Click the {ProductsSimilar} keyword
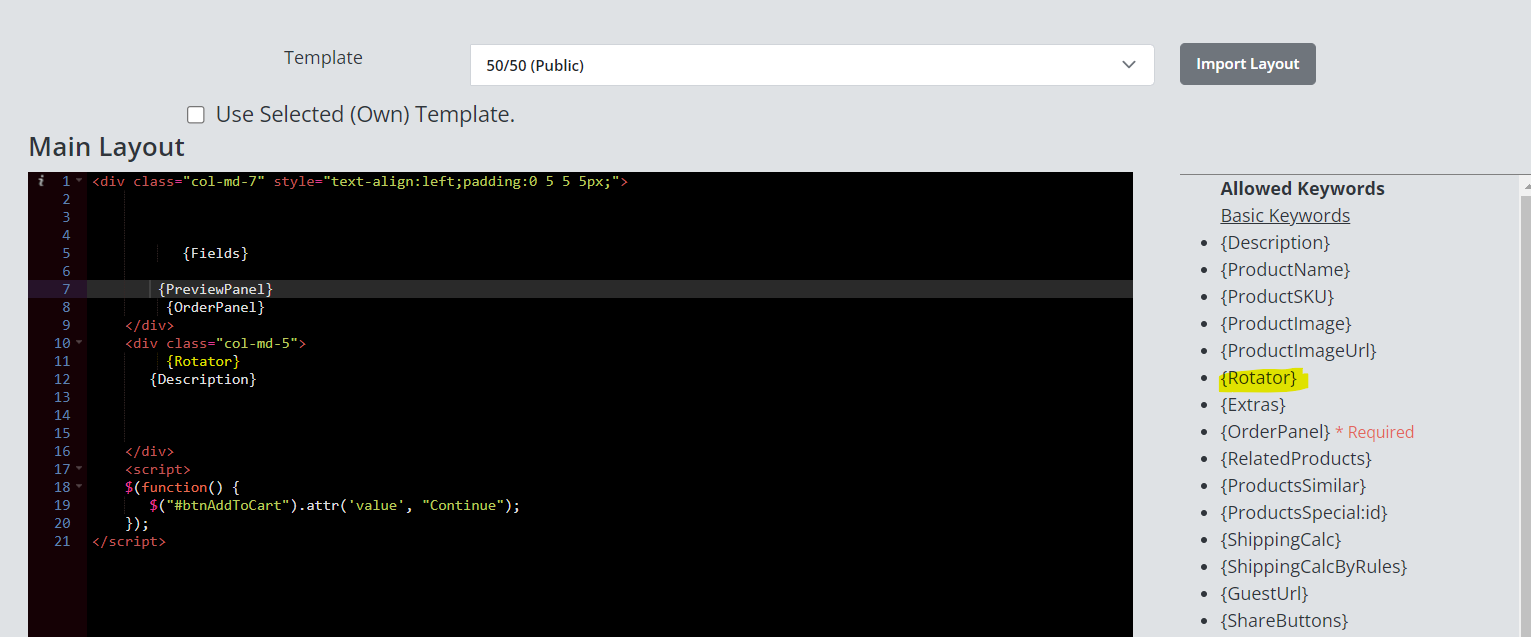The height and width of the screenshot is (637, 1531). click(1293, 486)
